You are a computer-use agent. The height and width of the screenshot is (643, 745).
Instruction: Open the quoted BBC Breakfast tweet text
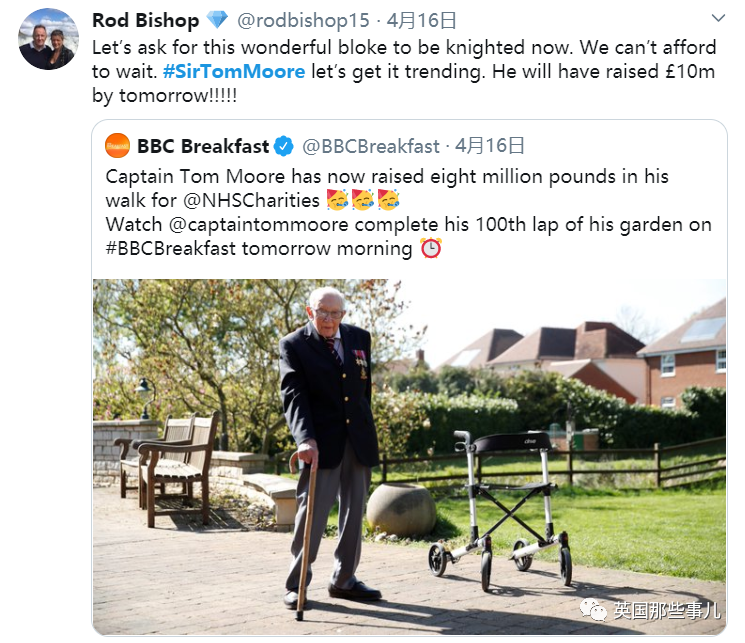click(x=409, y=212)
